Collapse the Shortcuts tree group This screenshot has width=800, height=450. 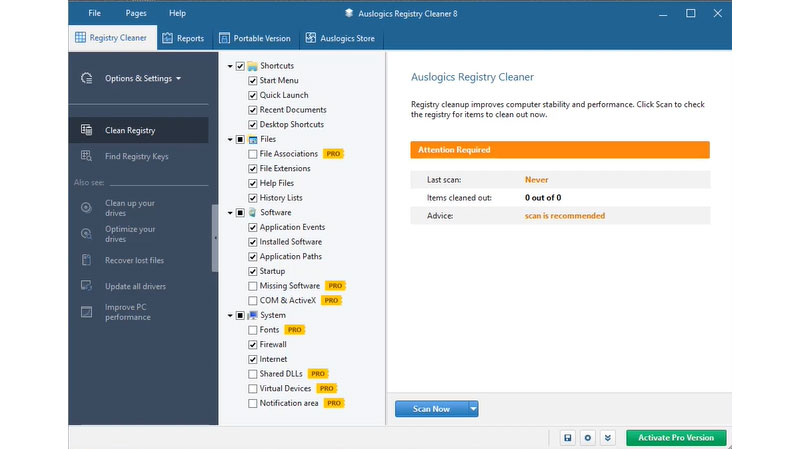pyautogui.click(x=230, y=66)
